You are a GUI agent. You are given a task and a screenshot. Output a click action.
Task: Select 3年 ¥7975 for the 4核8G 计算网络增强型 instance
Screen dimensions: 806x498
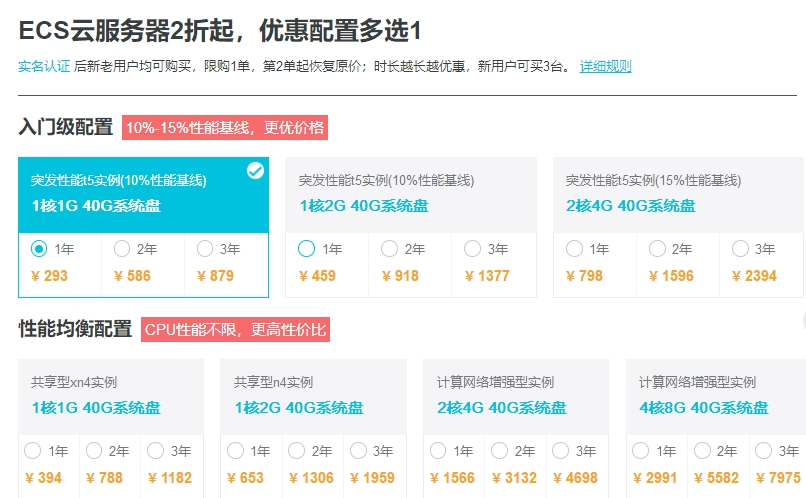pos(763,451)
